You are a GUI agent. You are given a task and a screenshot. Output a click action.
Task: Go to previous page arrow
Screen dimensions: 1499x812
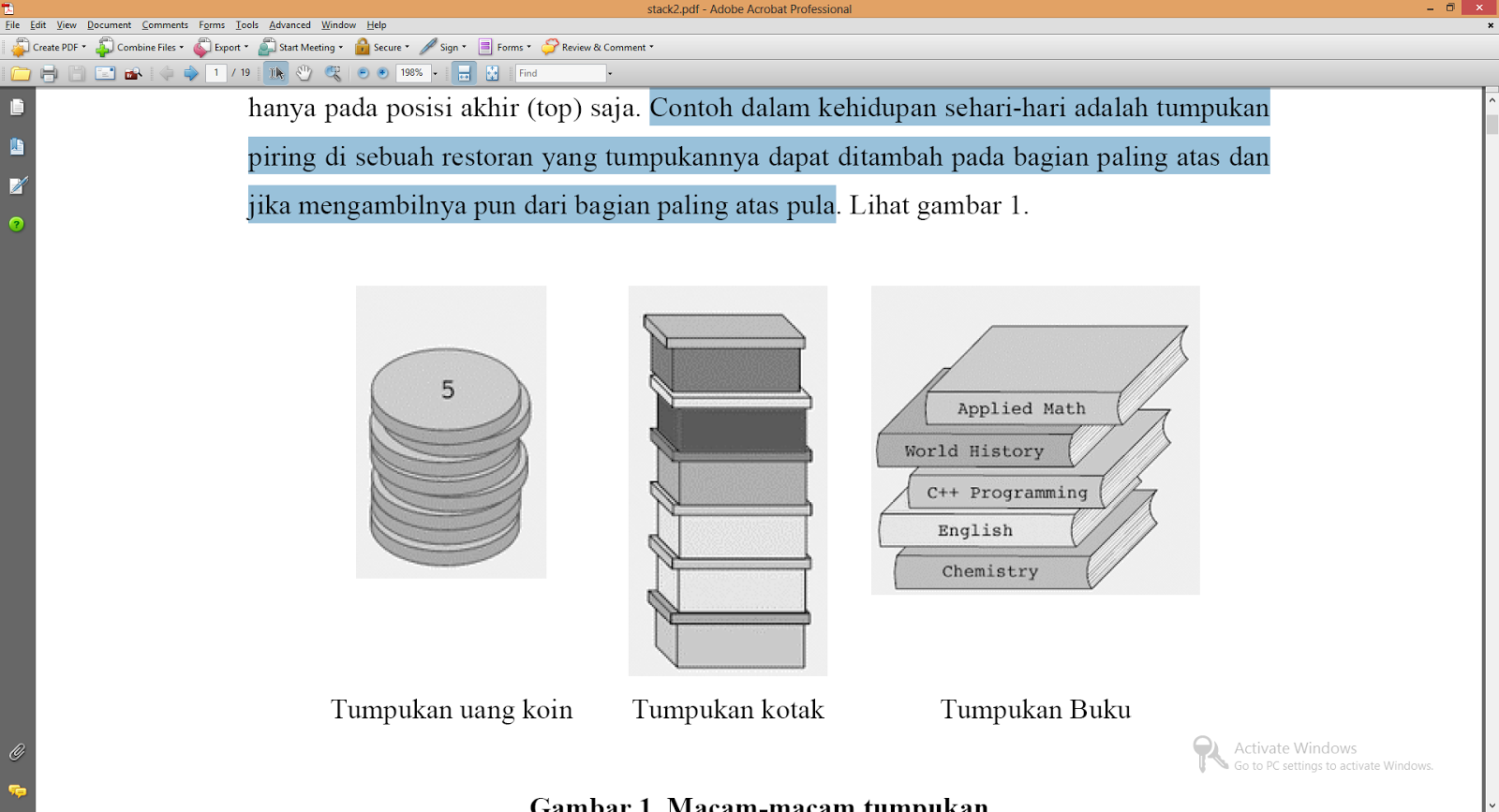[x=167, y=73]
